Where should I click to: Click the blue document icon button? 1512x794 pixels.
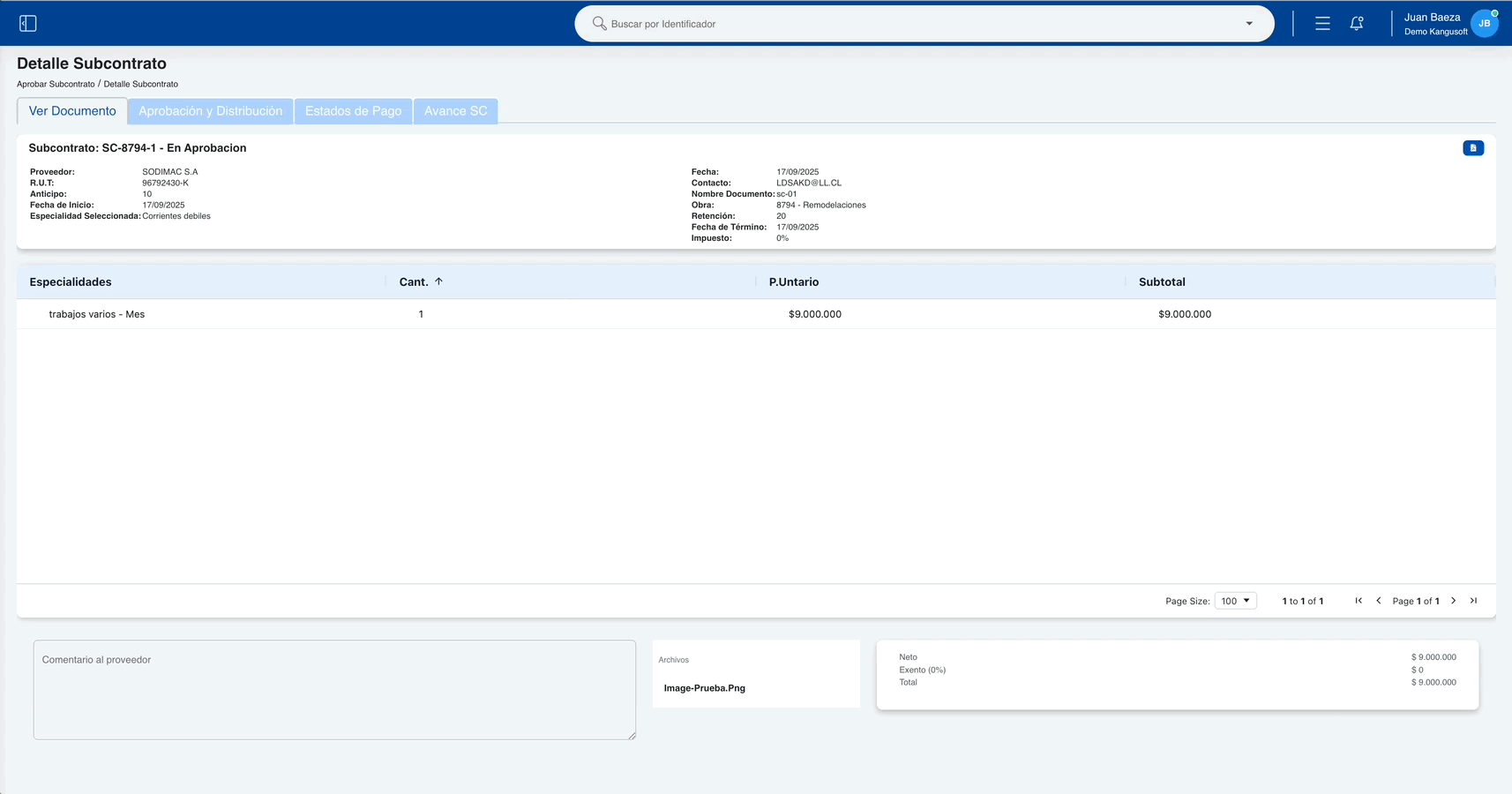click(1473, 148)
